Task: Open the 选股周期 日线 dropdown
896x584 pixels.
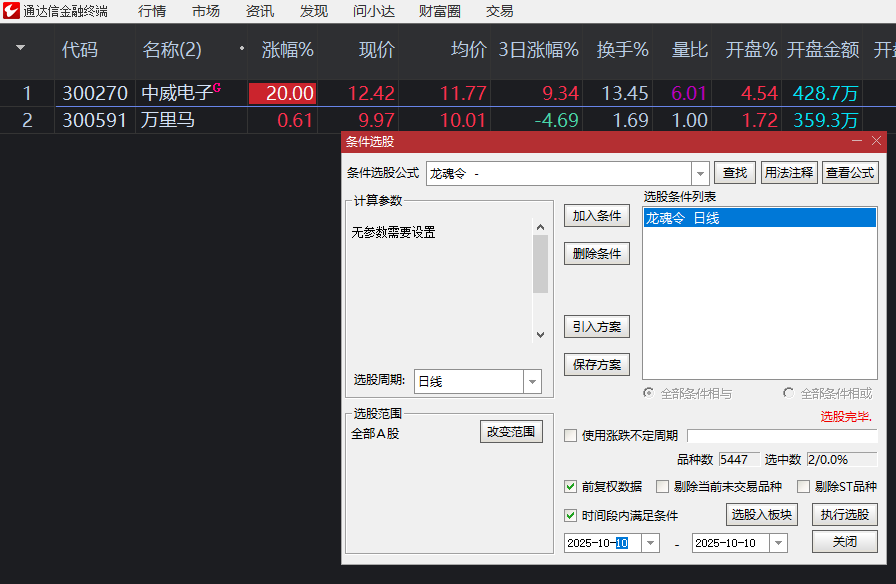Action: [532, 381]
